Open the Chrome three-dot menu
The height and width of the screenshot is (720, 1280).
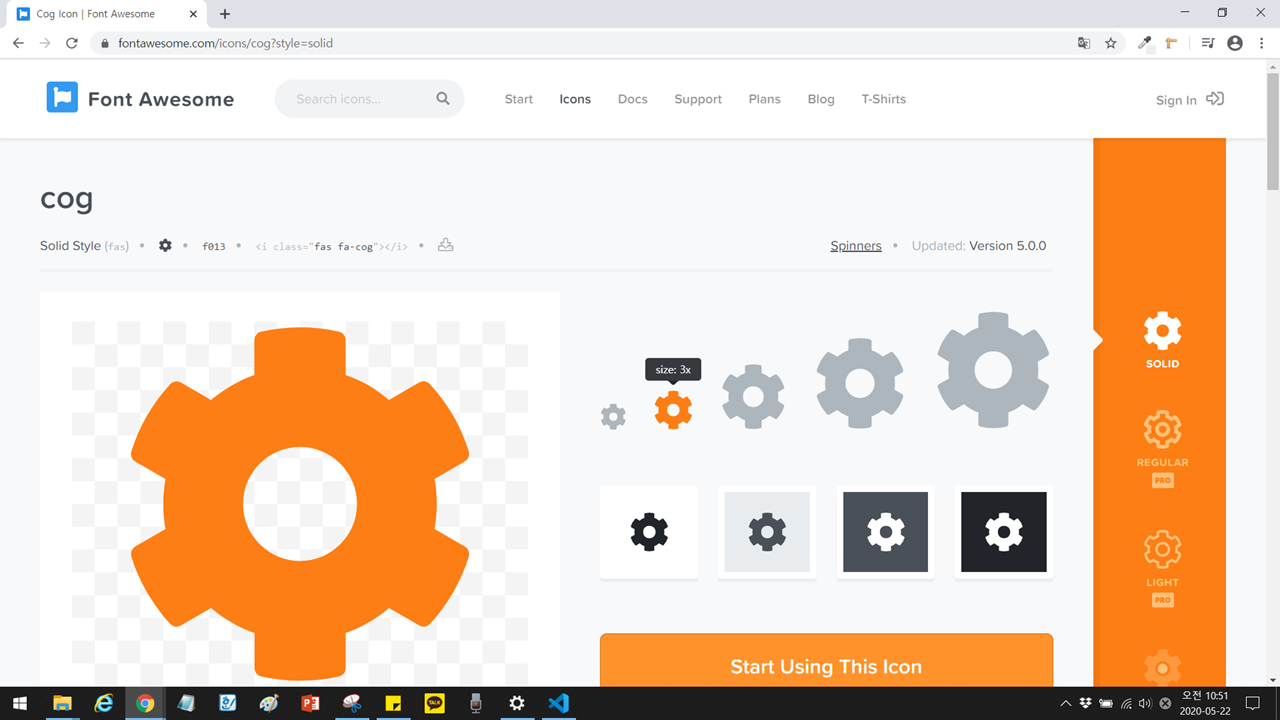click(1262, 43)
